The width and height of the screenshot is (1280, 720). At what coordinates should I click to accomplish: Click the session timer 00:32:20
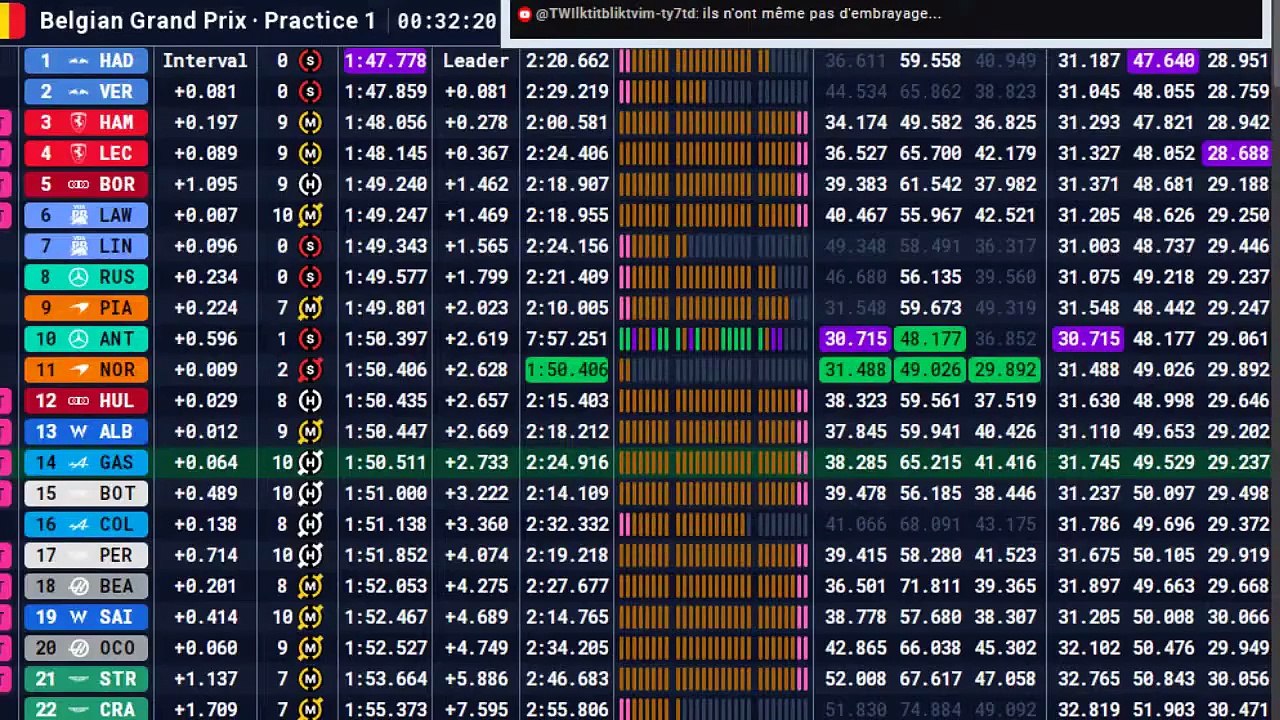point(446,21)
